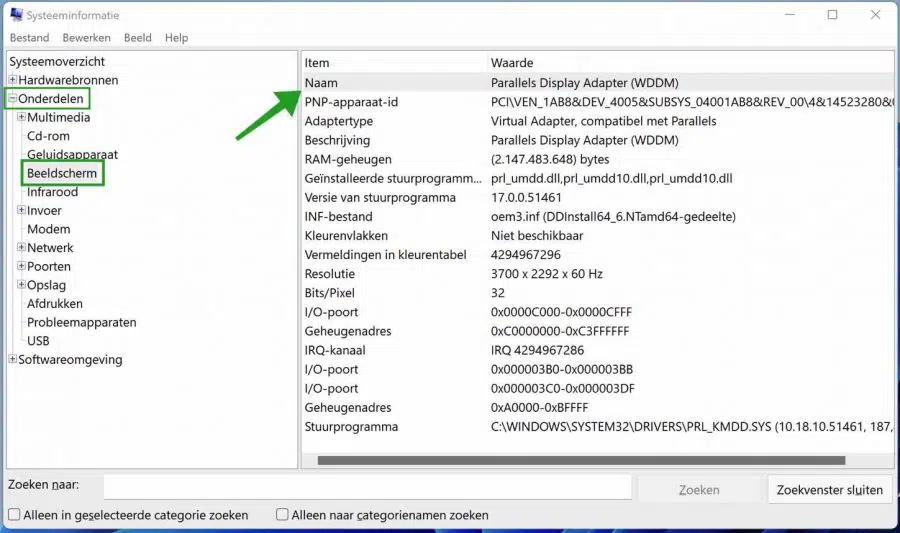The width and height of the screenshot is (900, 533).
Task: Expand the Multimedia node
Action: pyautogui.click(x=21, y=116)
